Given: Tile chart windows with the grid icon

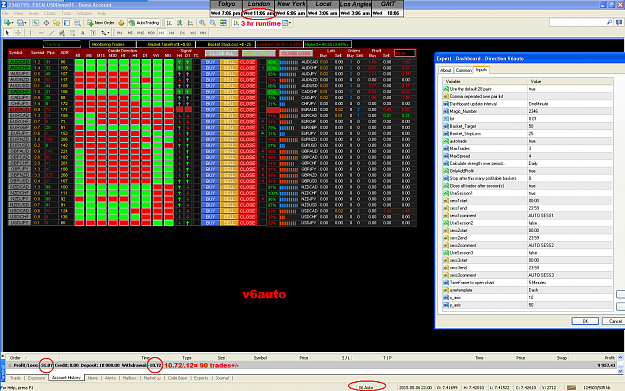Looking at the screenshot, I should point(223,23).
